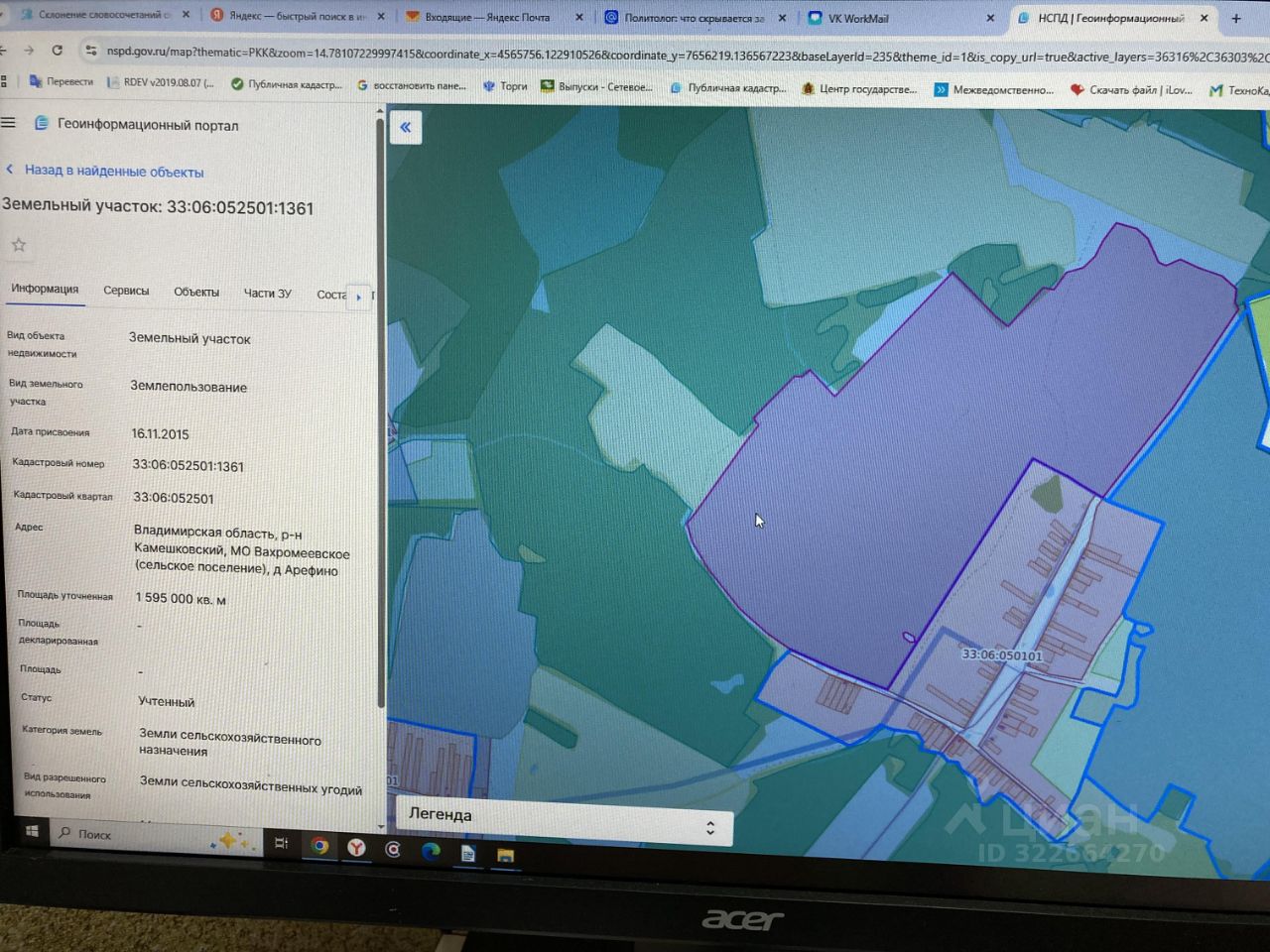Switch to the Сервисы tab
The height and width of the screenshot is (952, 1270).
[126, 291]
